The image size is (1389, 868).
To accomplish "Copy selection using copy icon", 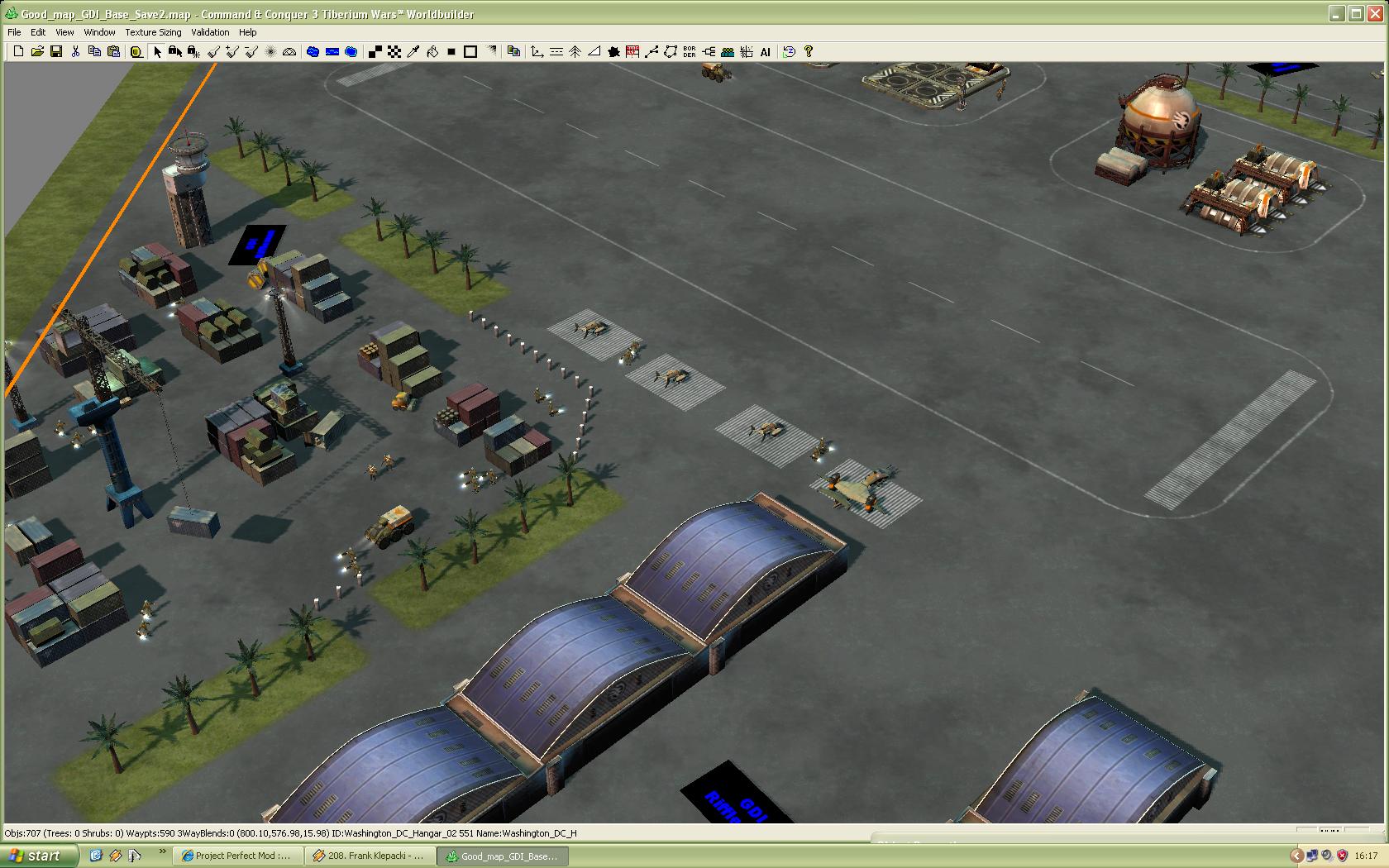I will [94, 51].
